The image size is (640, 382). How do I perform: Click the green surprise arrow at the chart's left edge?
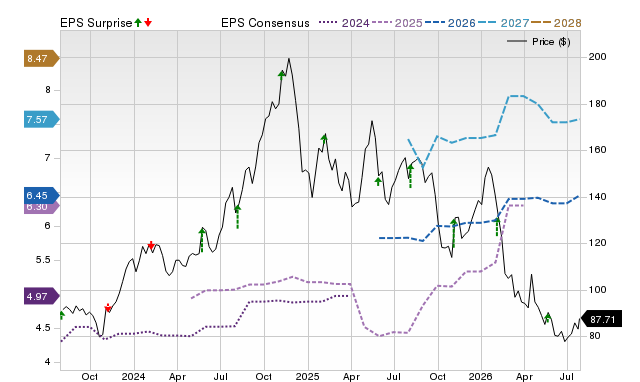click(x=62, y=315)
